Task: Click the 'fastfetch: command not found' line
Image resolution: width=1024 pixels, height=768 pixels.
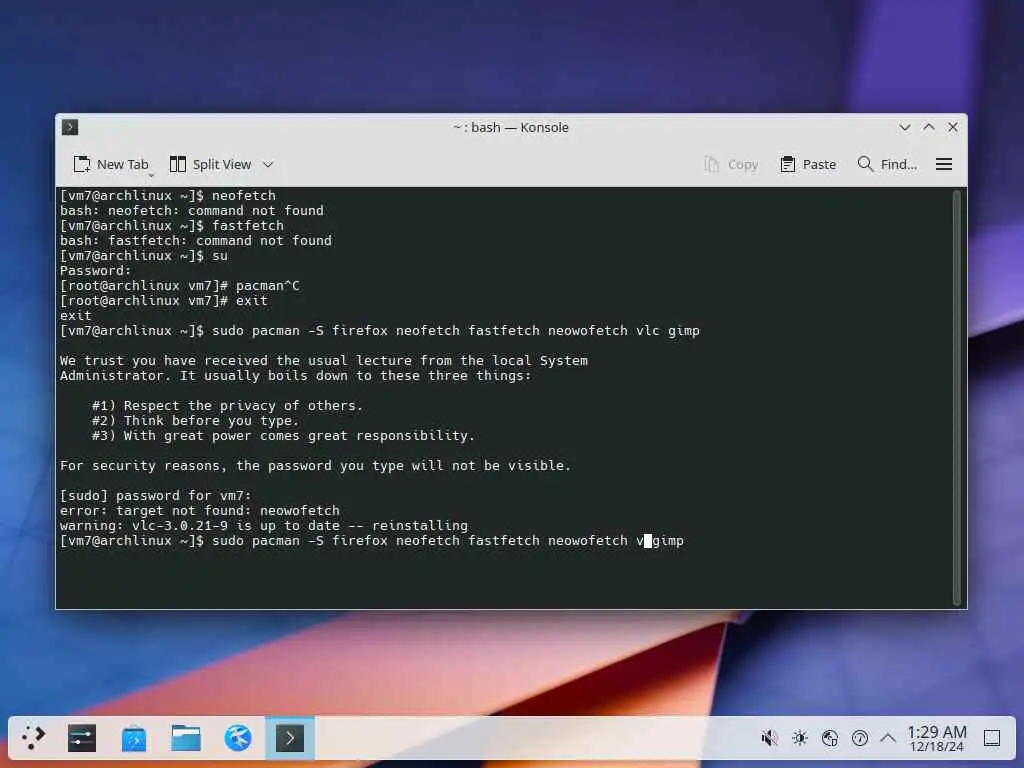Action: pos(195,240)
